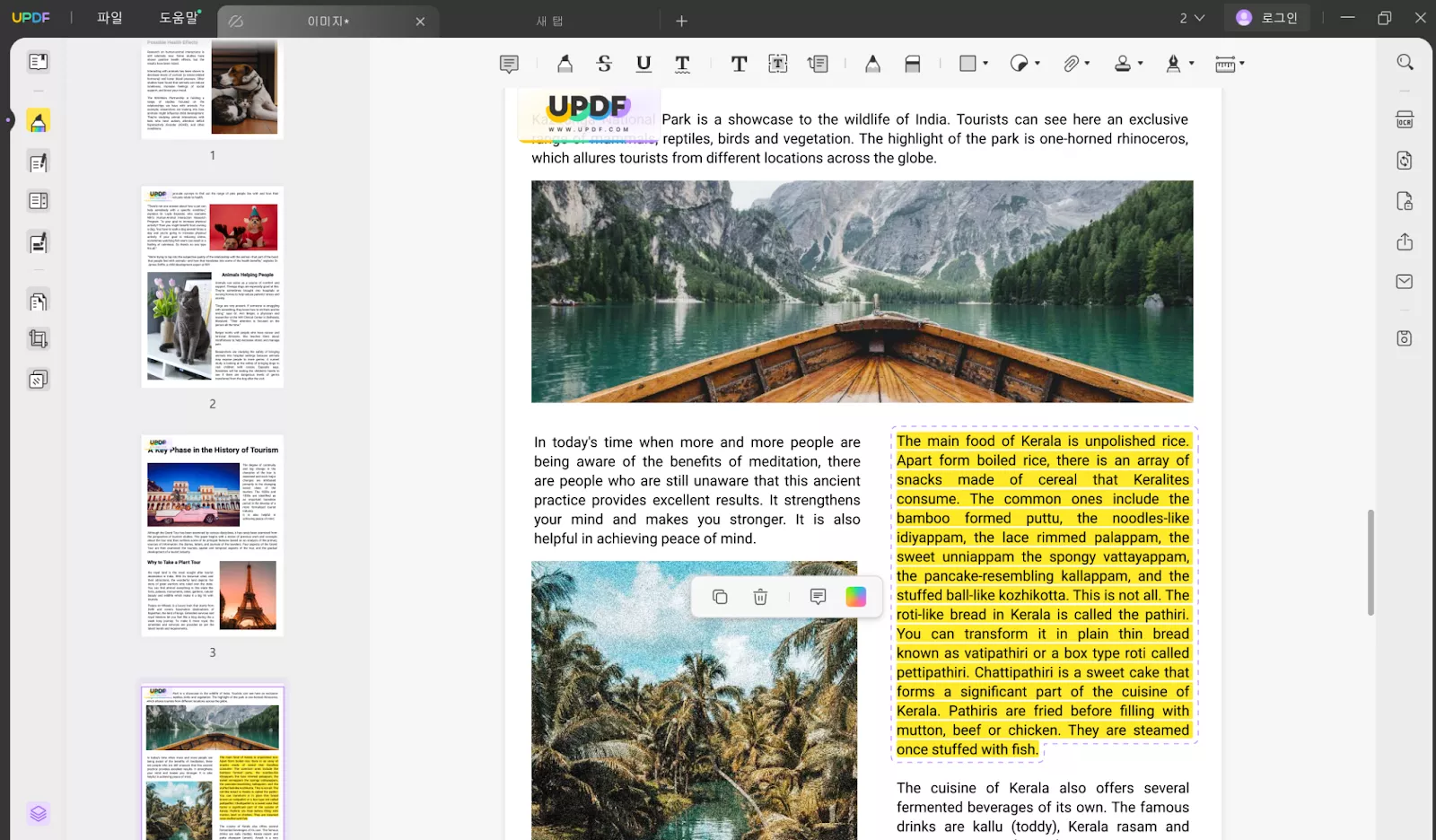Expand the stamp tool dropdown arrow
This screenshot has height=840, width=1436.
(1141, 64)
